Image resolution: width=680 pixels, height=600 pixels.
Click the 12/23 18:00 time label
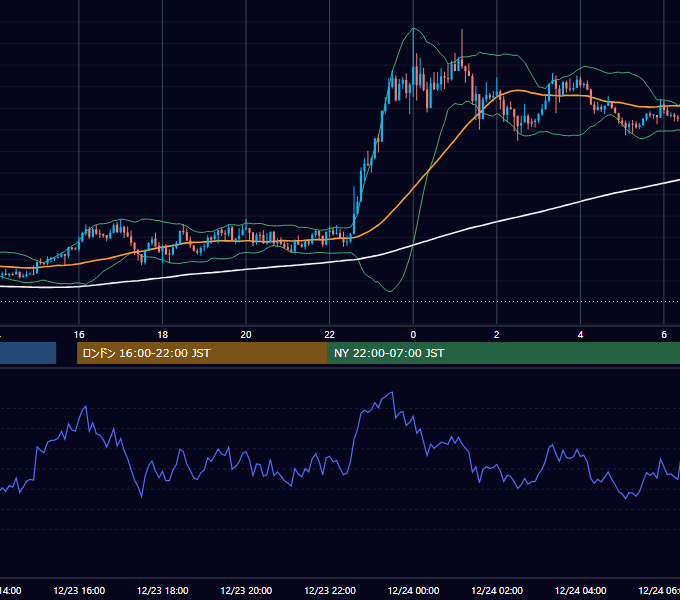tap(163, 590)
